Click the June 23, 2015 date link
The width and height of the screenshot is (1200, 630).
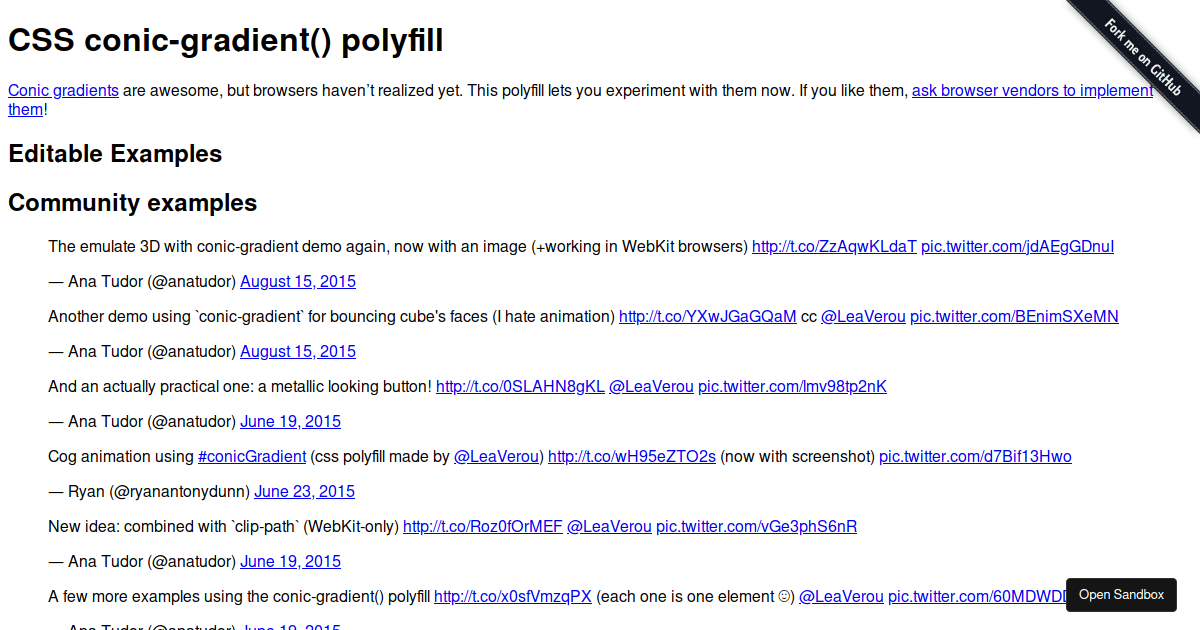click(305, 492)
